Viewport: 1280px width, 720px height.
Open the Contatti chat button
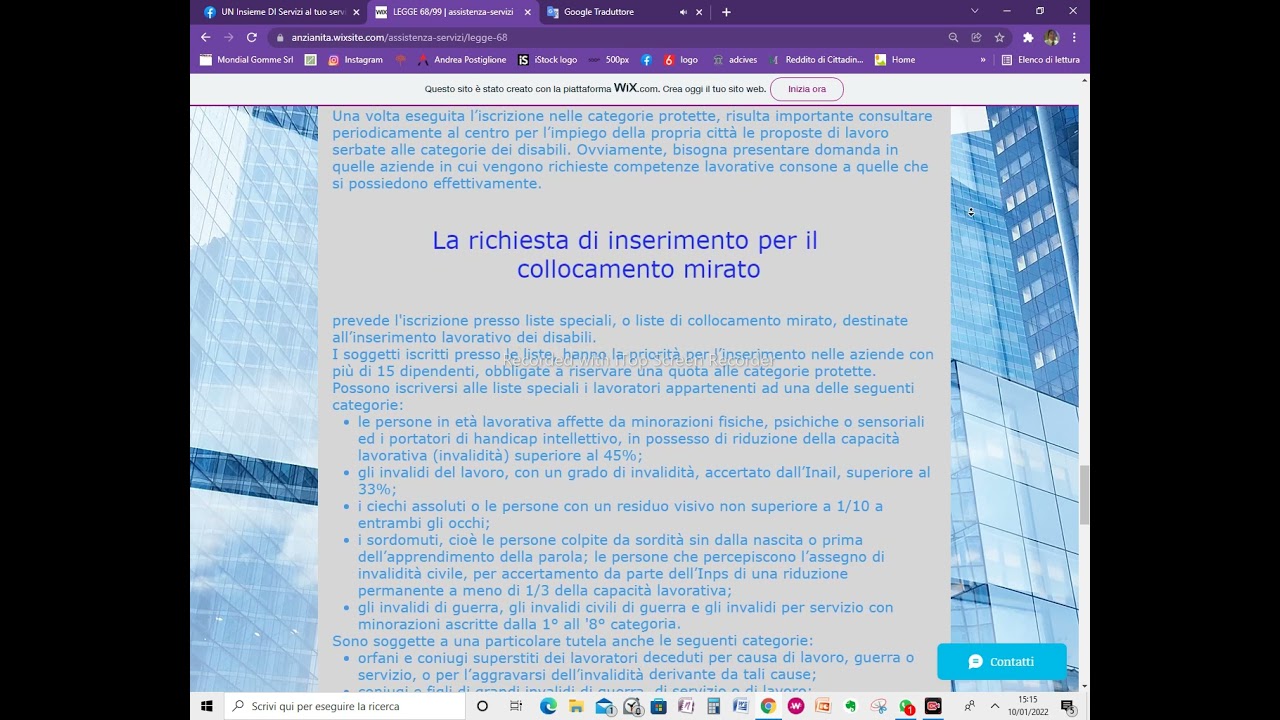tap(1002, 662)
